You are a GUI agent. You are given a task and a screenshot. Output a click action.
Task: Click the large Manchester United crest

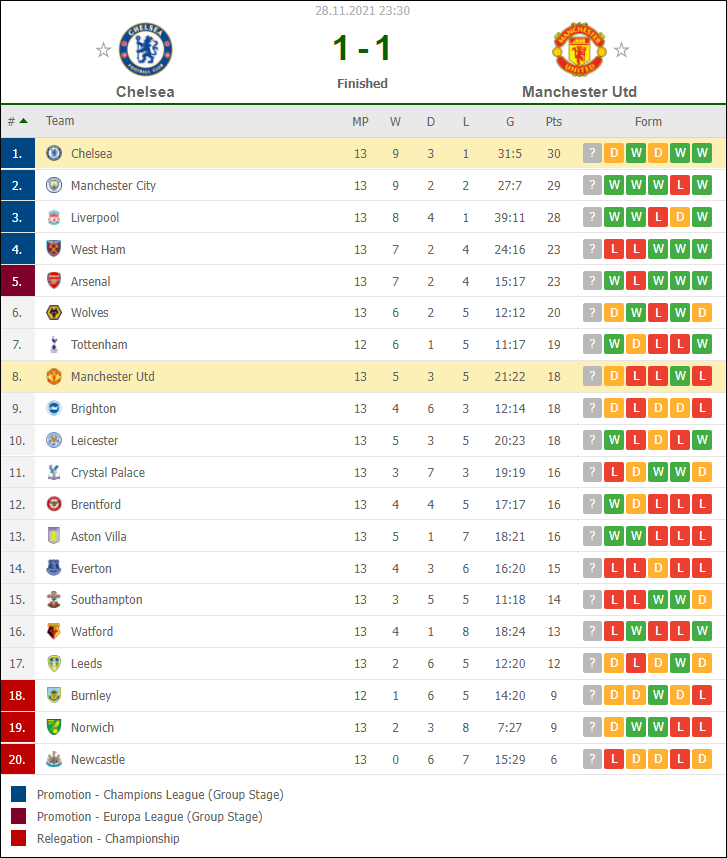tap(579, 49)
